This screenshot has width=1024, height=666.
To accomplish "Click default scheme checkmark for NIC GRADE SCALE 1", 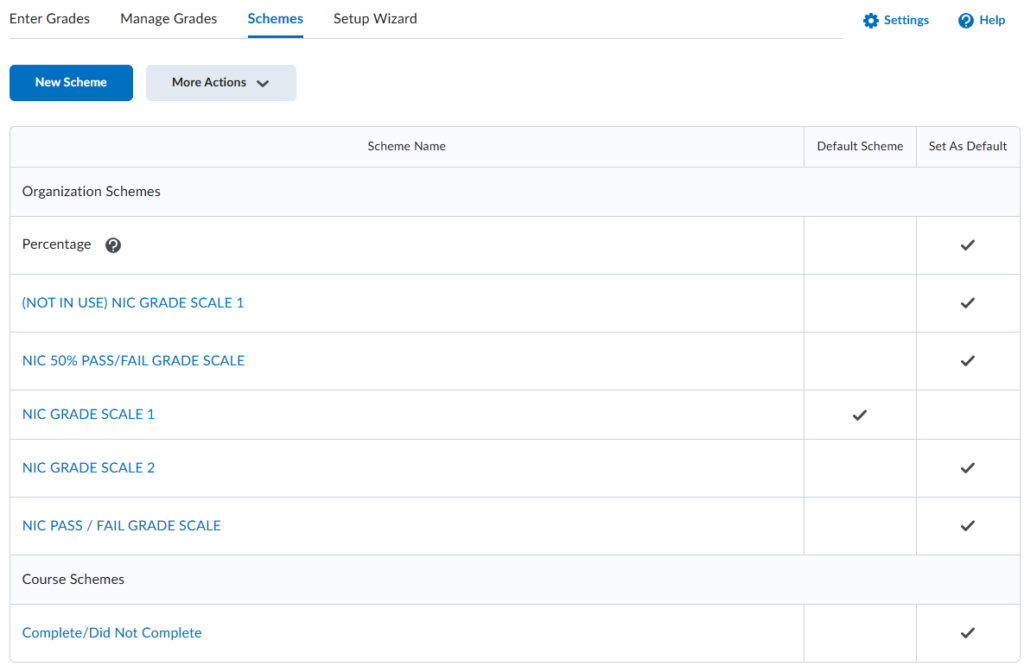I will point(859,415).
